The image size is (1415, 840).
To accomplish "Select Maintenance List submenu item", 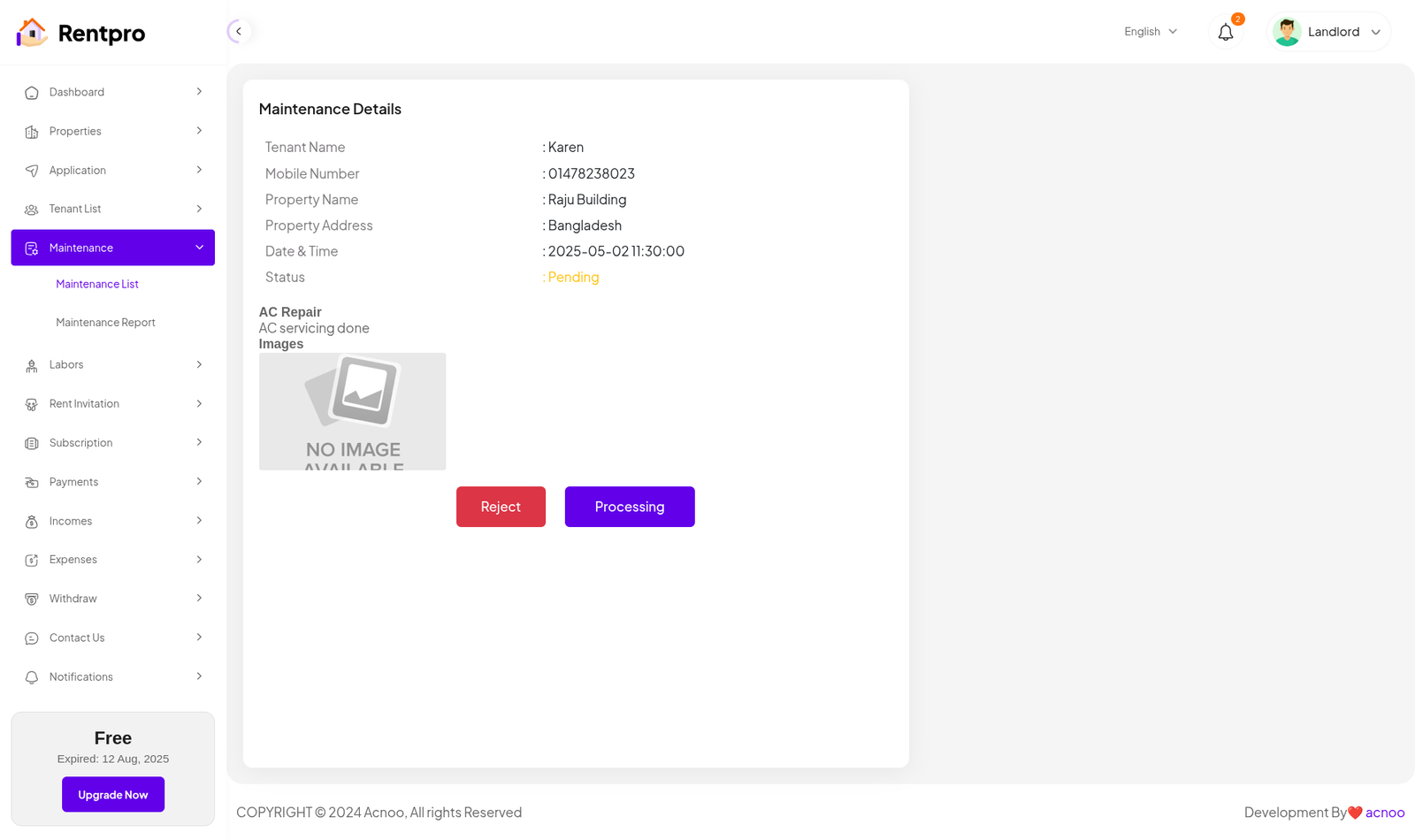I will (x=97, y=284).
